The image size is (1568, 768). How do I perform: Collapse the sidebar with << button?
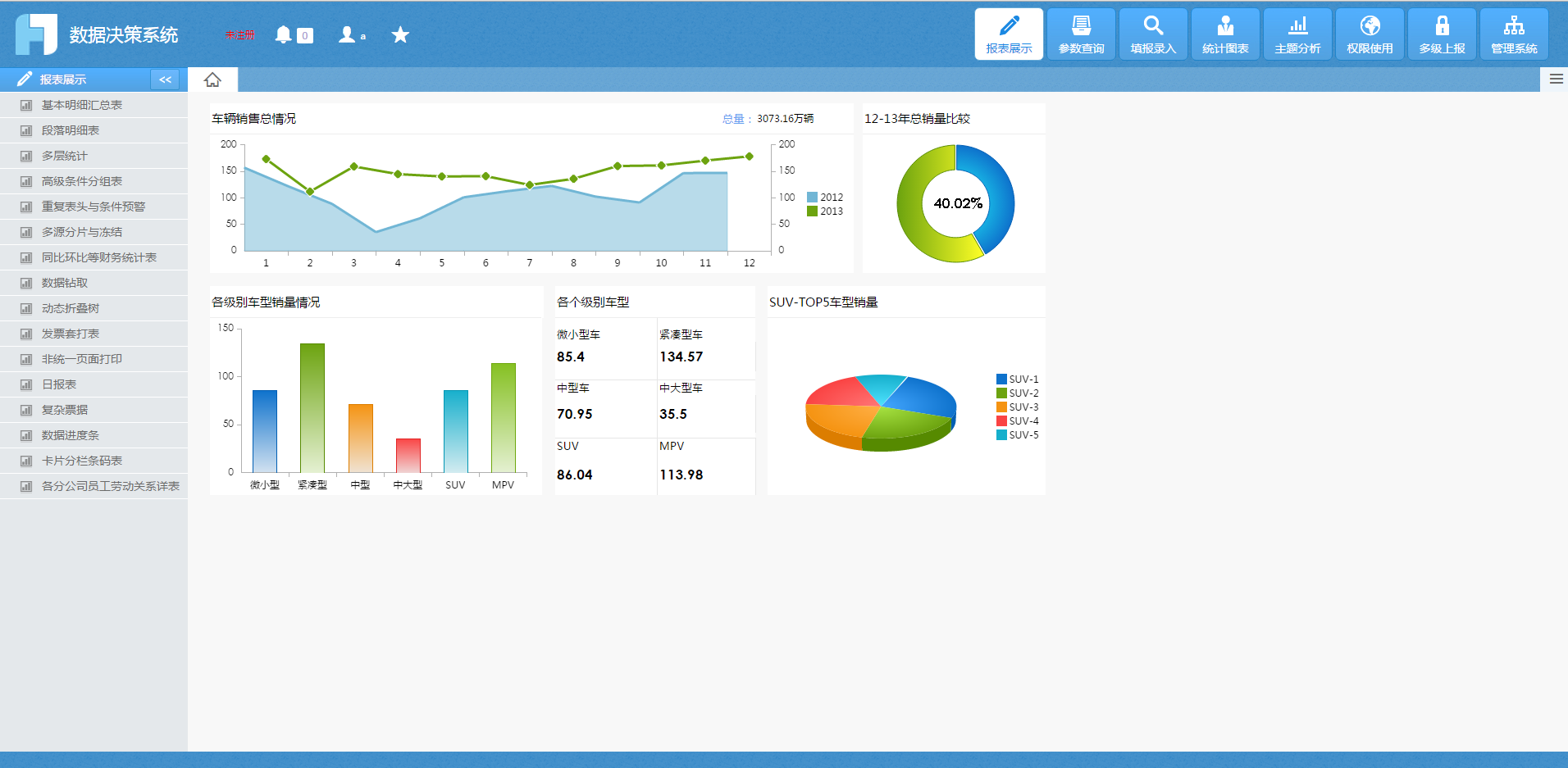click(x=165, y=80)
